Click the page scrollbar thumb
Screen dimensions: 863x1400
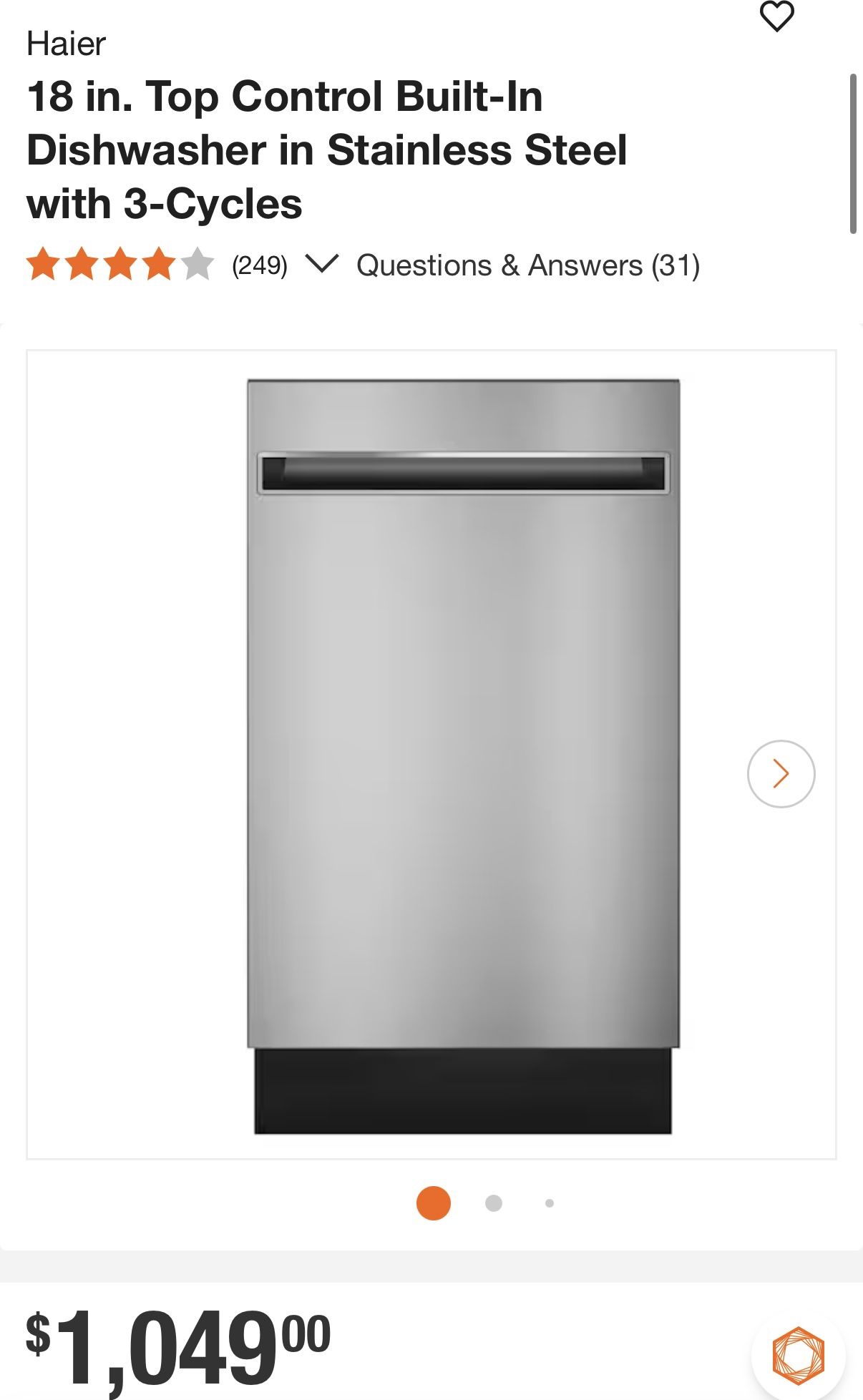853,153
